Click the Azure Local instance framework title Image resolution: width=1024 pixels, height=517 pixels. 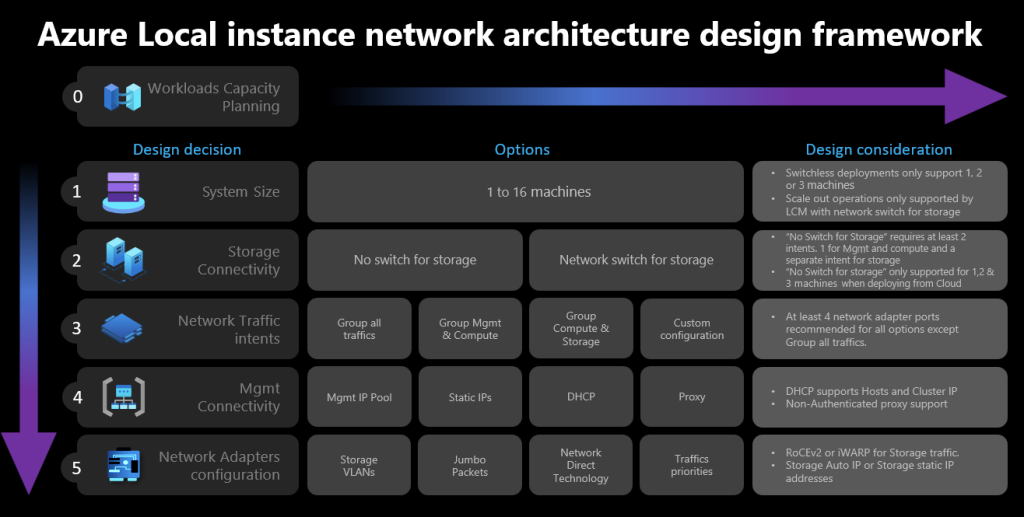[510, 34]
